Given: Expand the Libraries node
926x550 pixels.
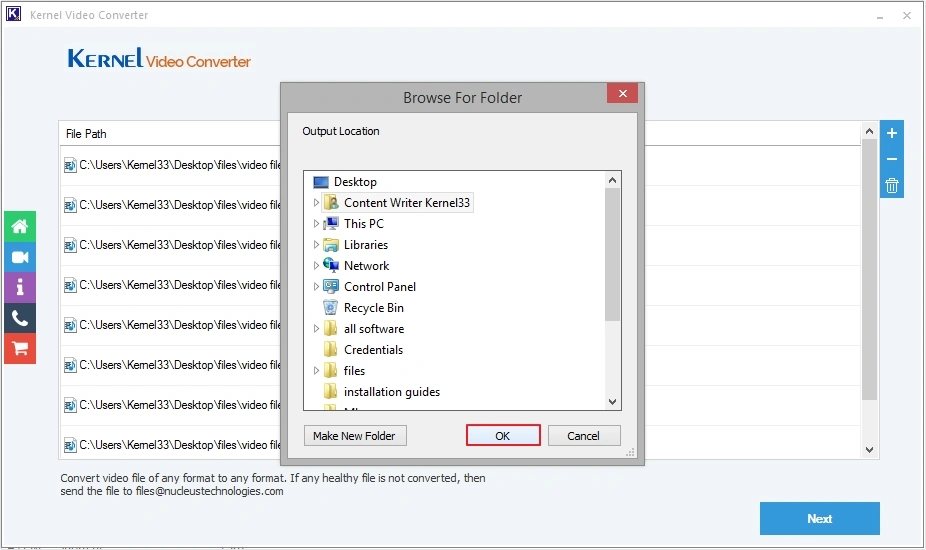Looking at the screenshot, I should pos(316,245).
